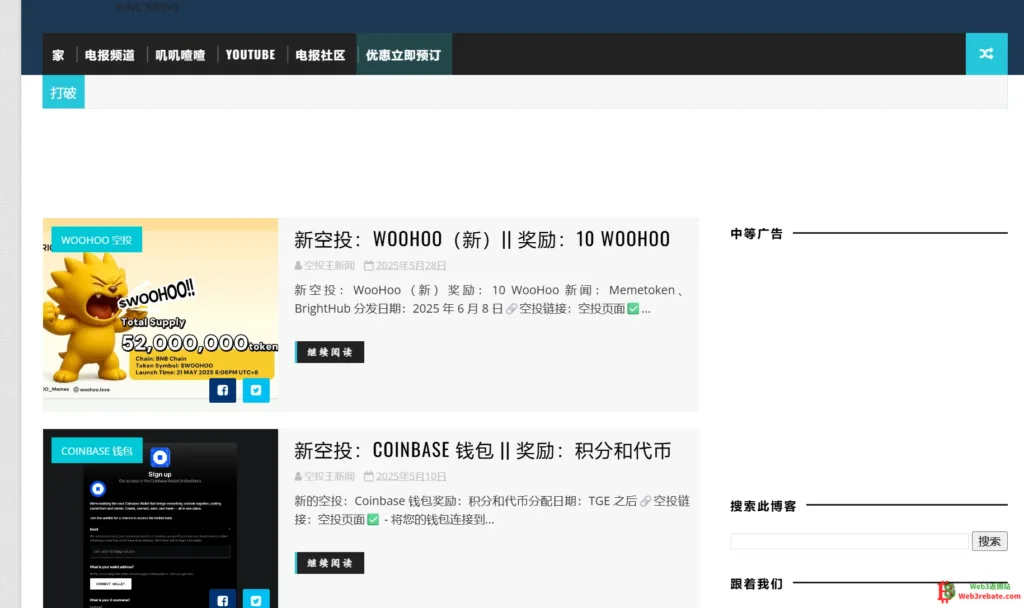Share the WooHoo post on Facebook
Viewport: 1024px width, 608px height.
[222, 390]
